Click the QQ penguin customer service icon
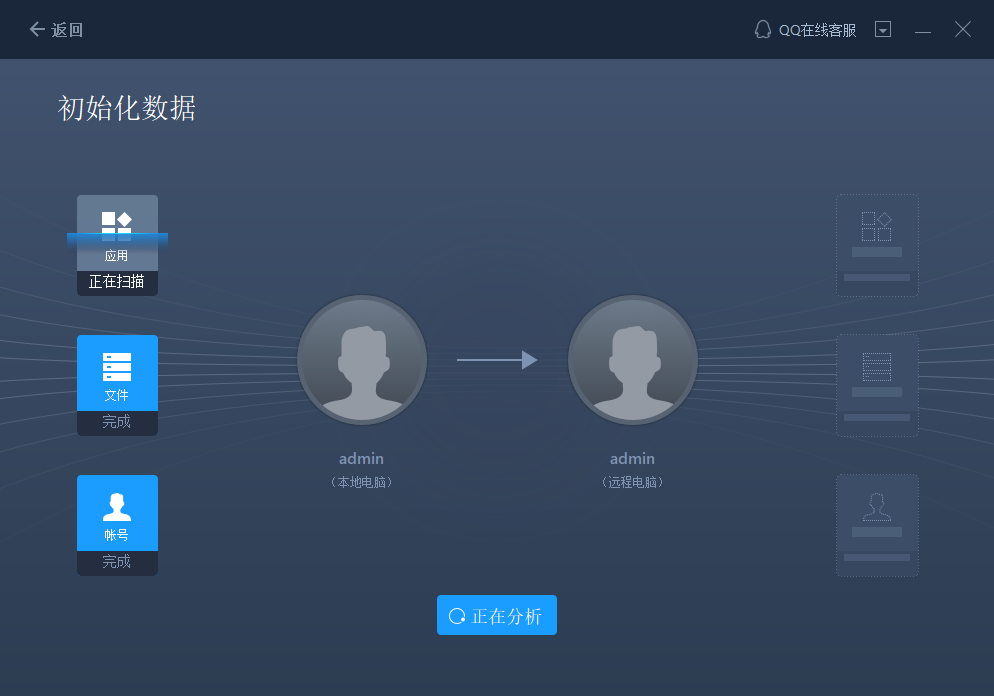 [761, 29]
